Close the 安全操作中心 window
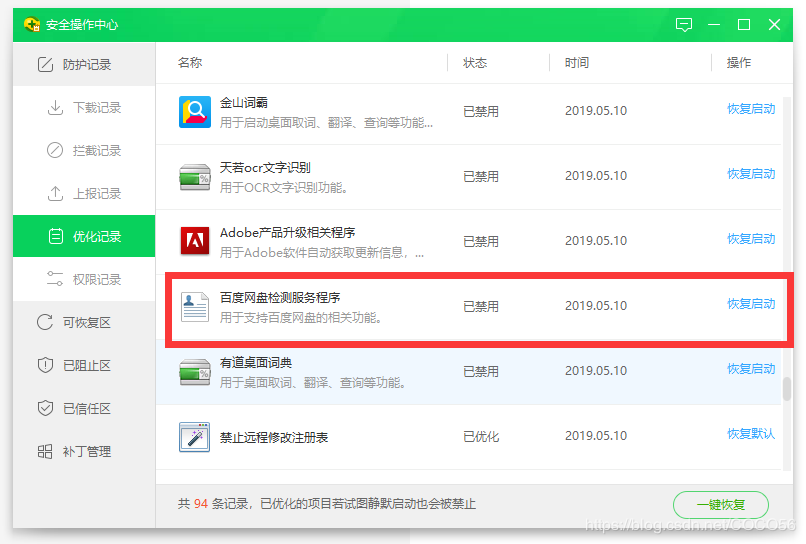This screenshot has width=806, height=544. click(774, 24)
